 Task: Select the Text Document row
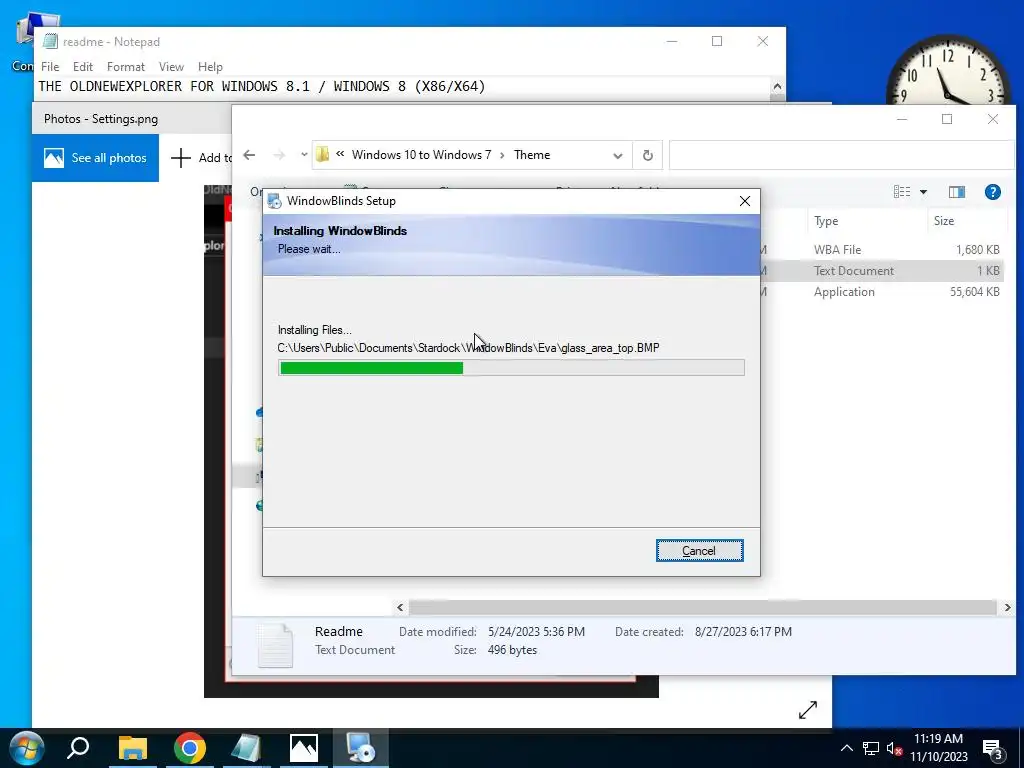pyautogui.click(x=880, y=270)
